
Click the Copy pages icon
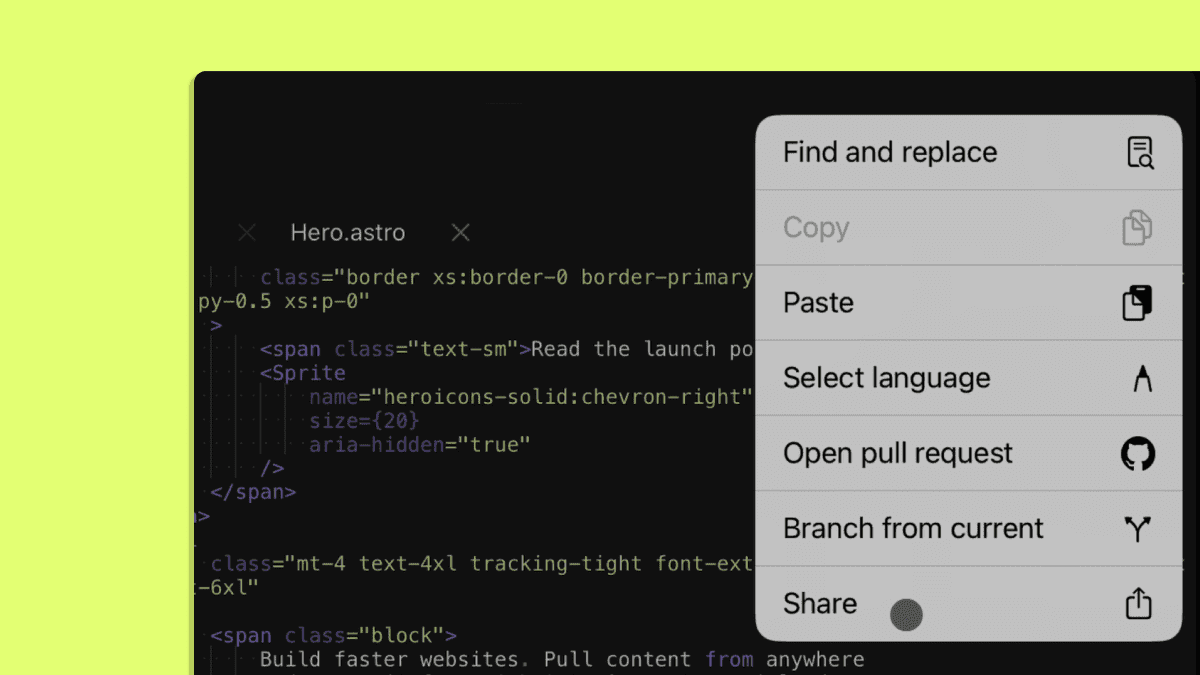[1137, 227]
